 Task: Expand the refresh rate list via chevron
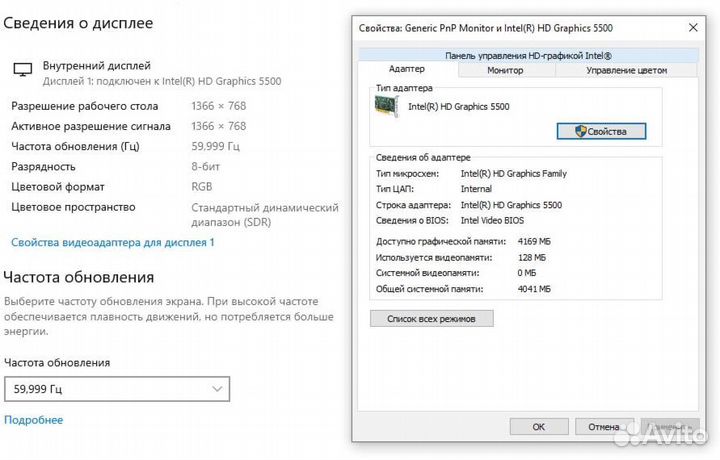click(x=217, y=389)
